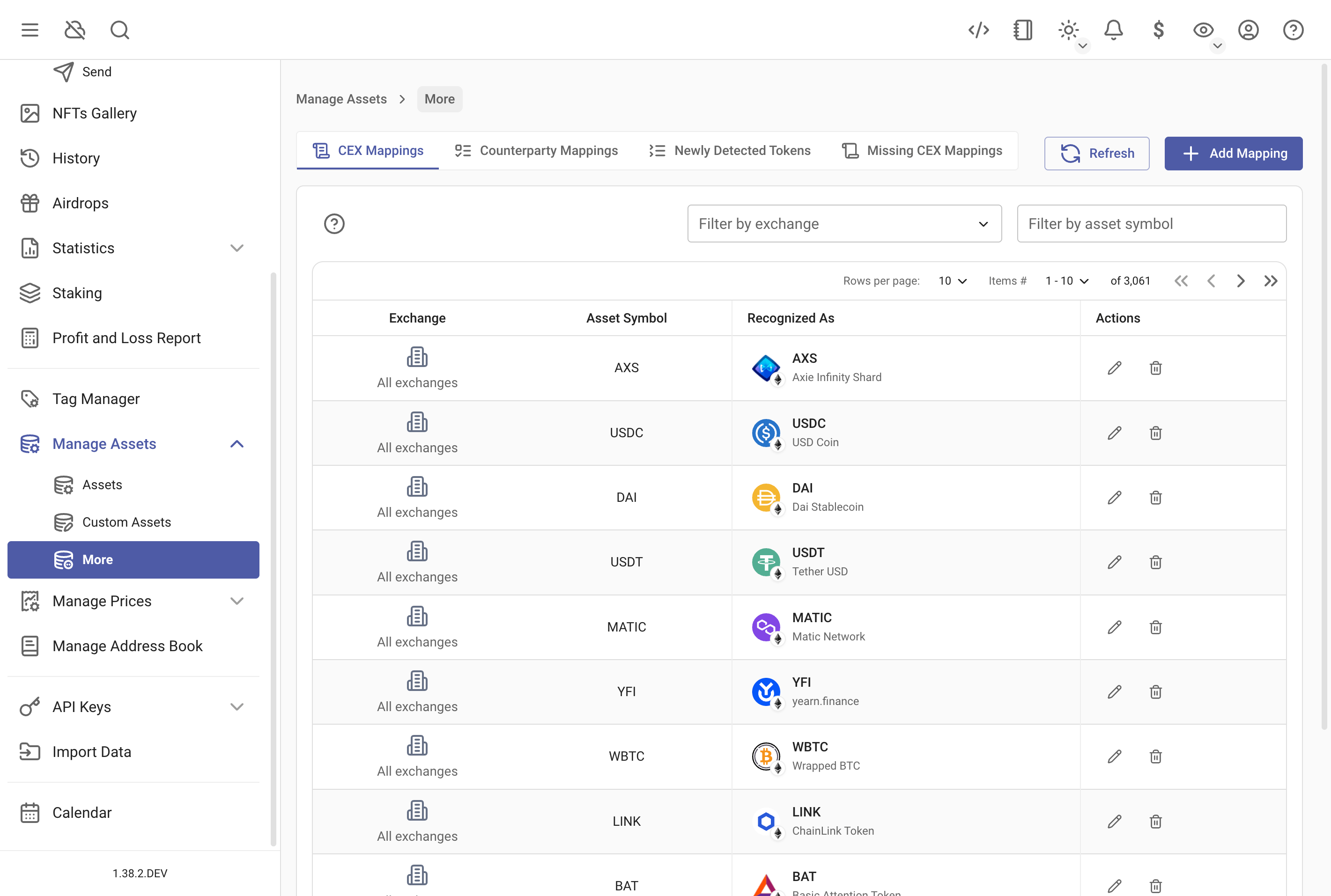Open the CEX mappings help hint icon
The image size is (1331, 896).
pos(334,223)
